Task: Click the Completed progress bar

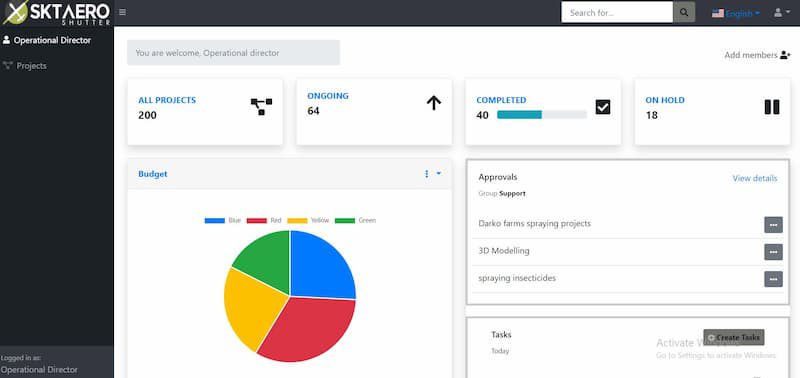Action: pos(542,115)
